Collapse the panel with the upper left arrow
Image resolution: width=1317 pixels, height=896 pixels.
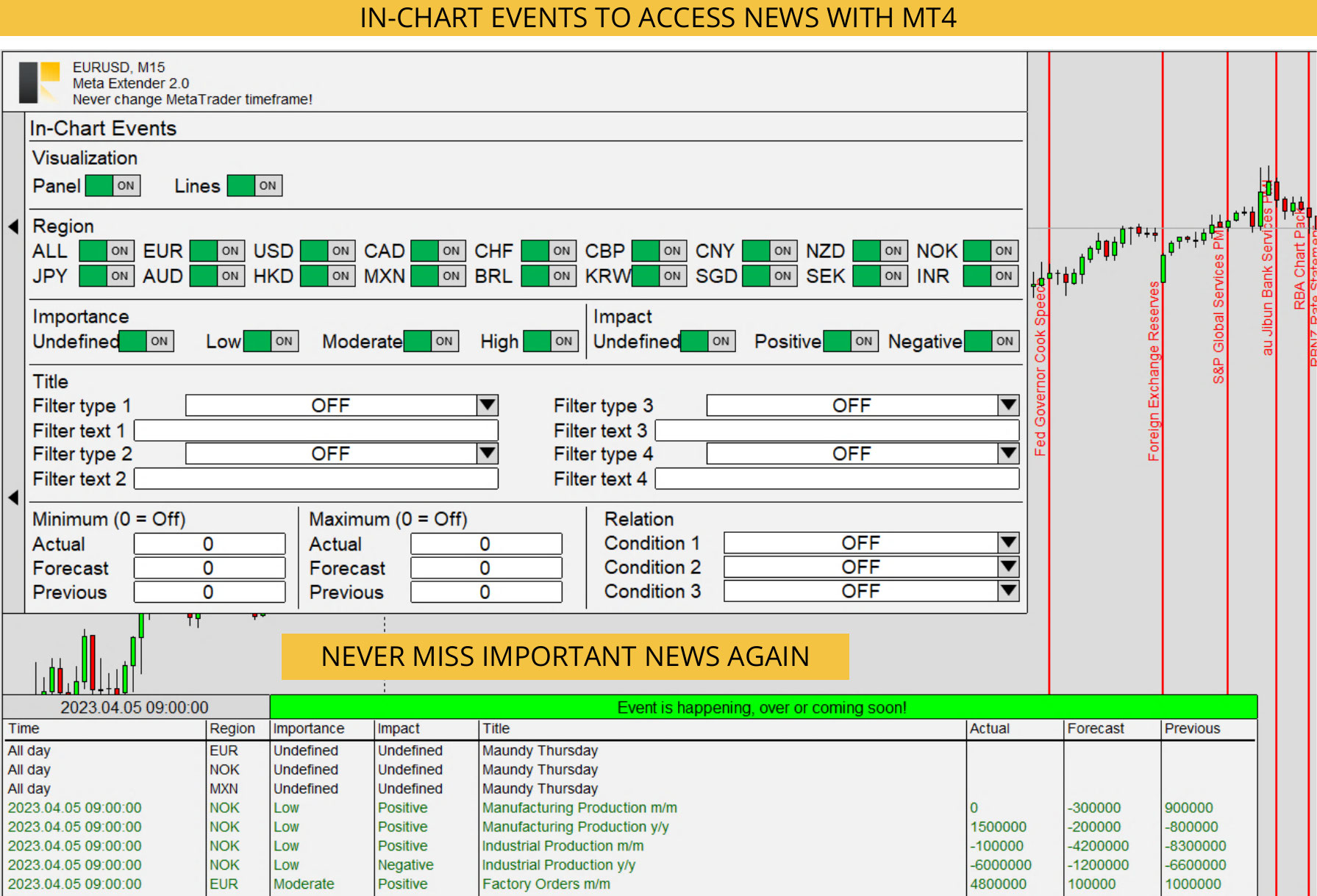click(13, 226)
